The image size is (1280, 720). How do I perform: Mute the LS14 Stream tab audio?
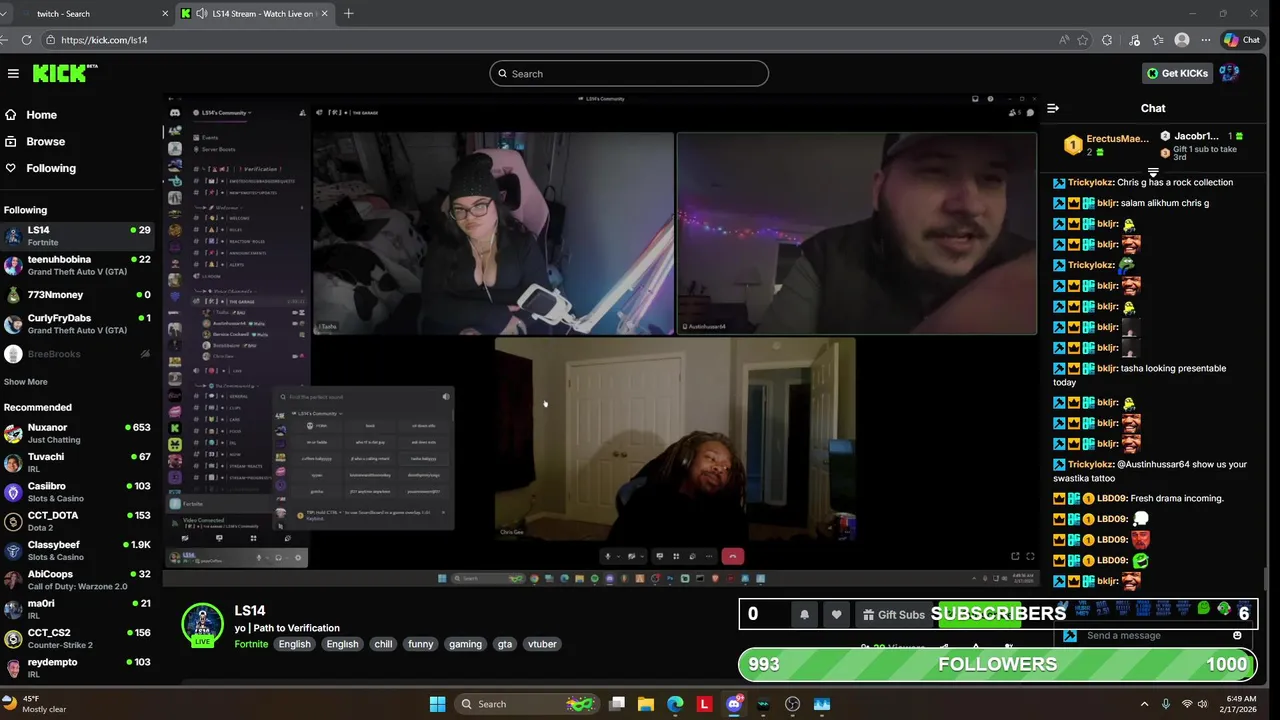coord(202,14)
